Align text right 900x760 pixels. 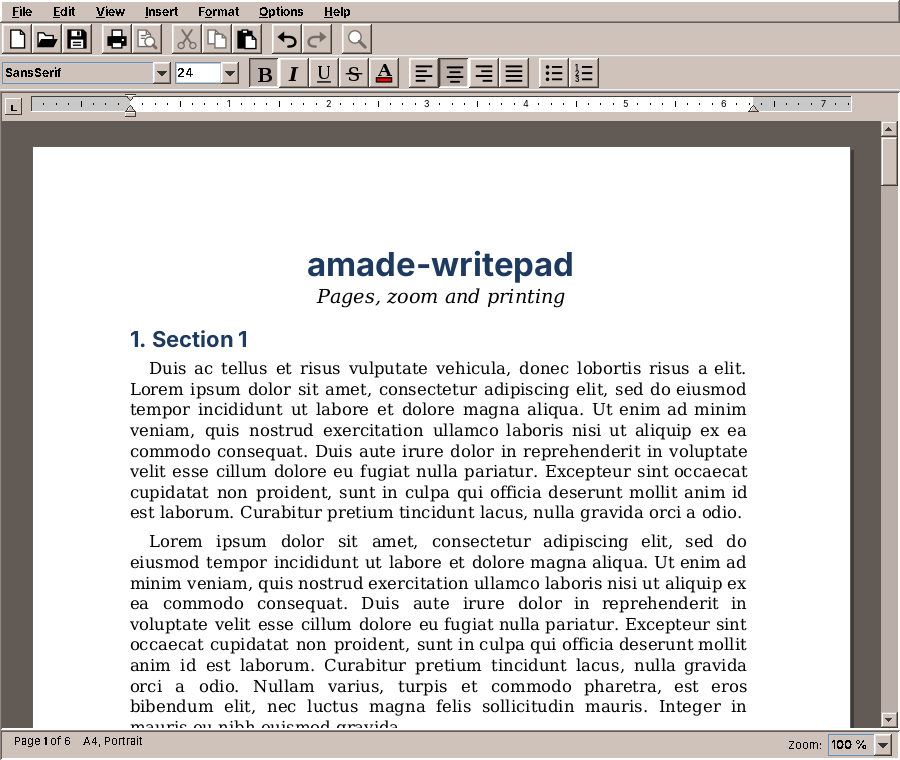484,73
